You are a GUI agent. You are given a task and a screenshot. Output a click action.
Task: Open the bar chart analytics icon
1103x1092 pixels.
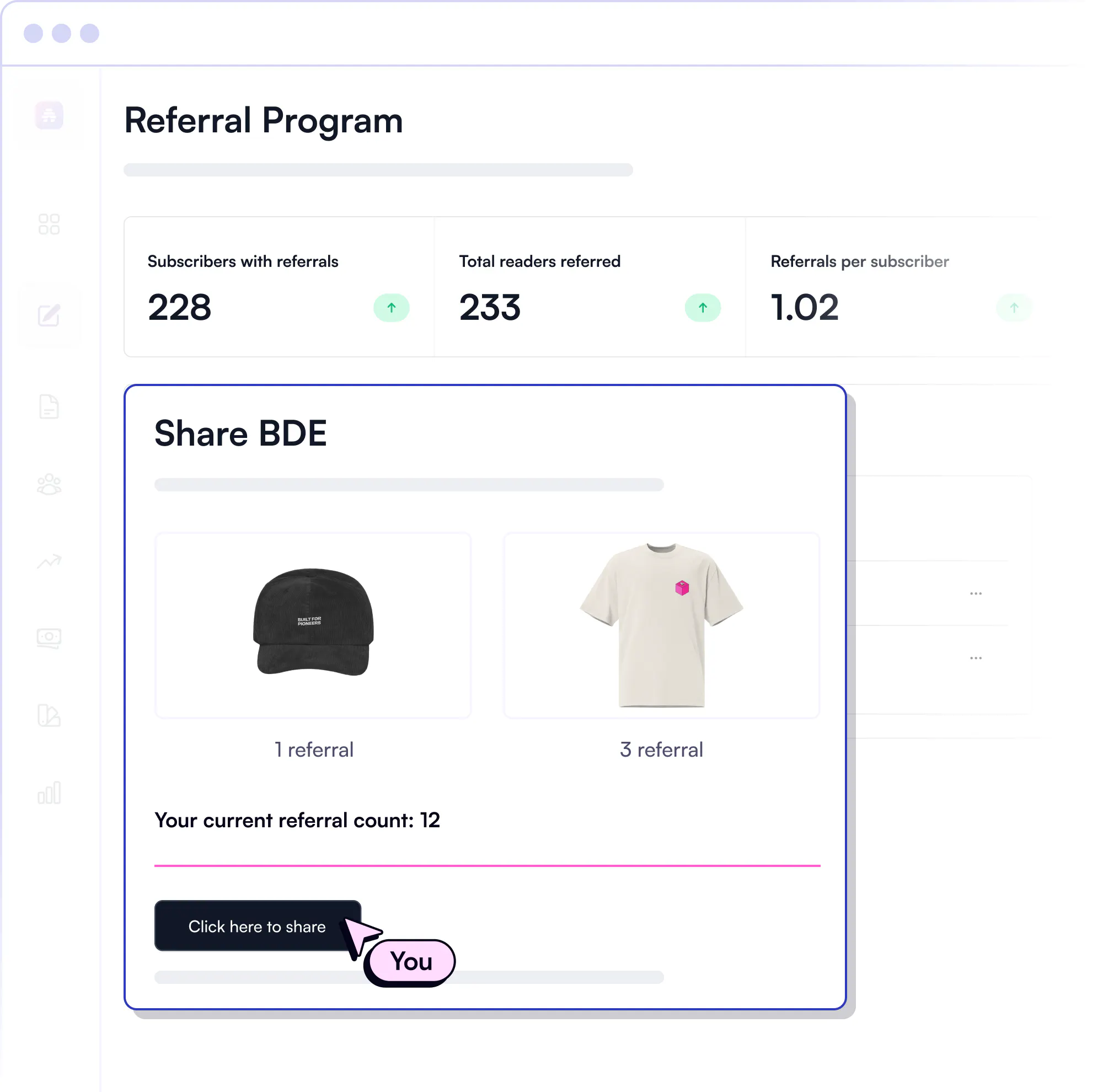49,793
